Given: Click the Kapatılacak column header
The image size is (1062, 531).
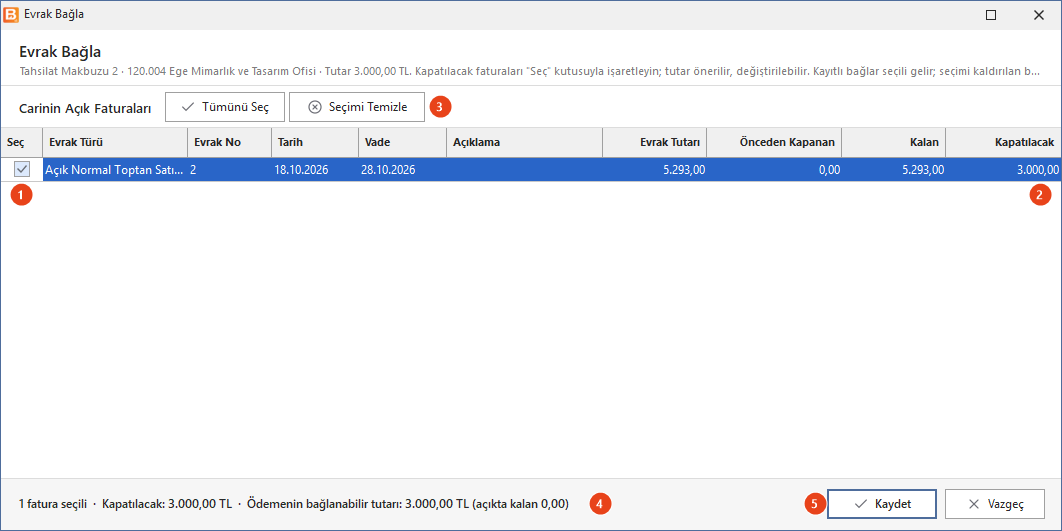Looking at the screenshot, I should 1004,142.
